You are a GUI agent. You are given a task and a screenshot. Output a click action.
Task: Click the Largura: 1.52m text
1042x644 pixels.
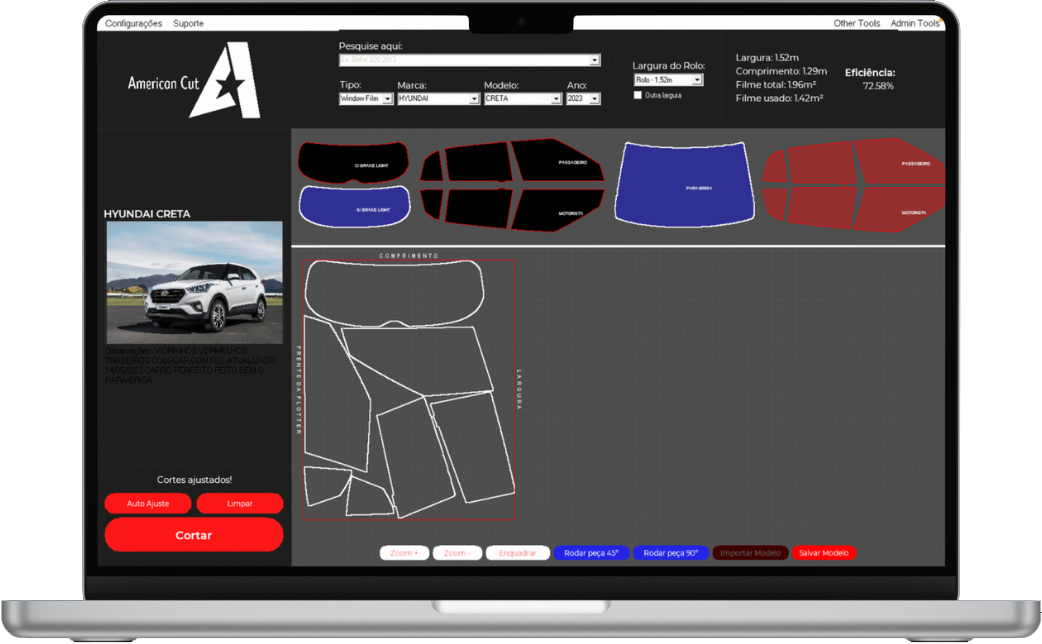767,58
